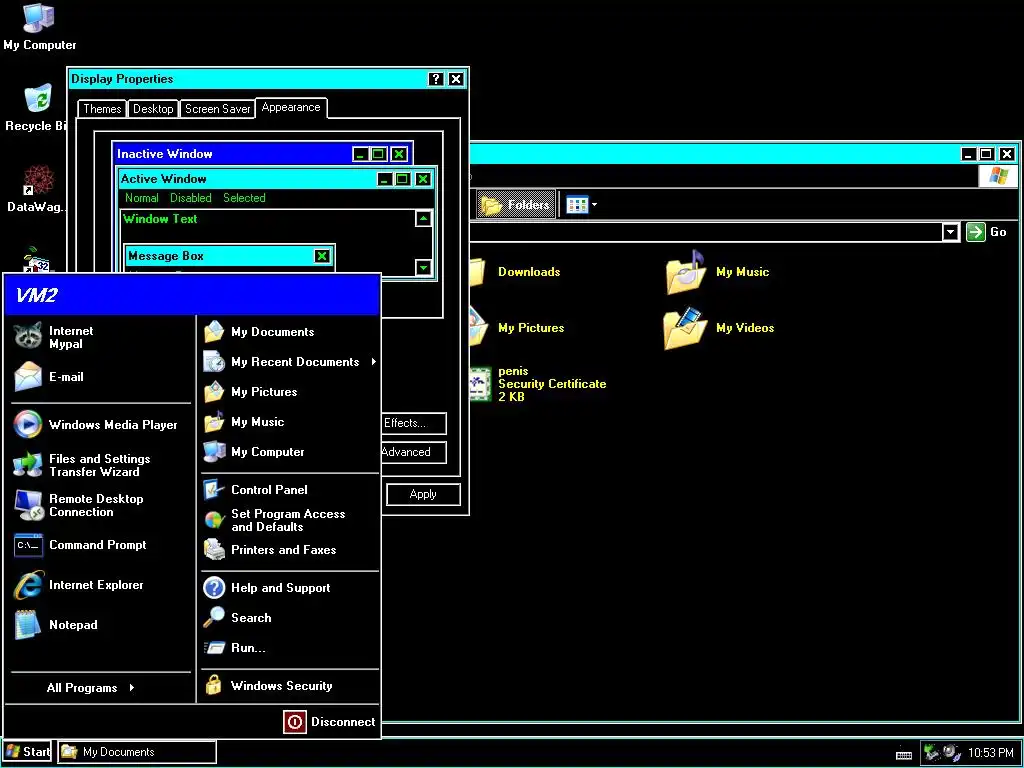Select the Appearance tab

point(291,108)
